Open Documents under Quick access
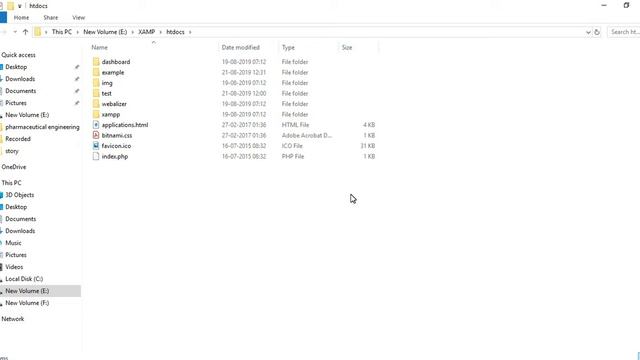This screenshot has height=360, width=640. pyautogui.click(x=20, y=91)
